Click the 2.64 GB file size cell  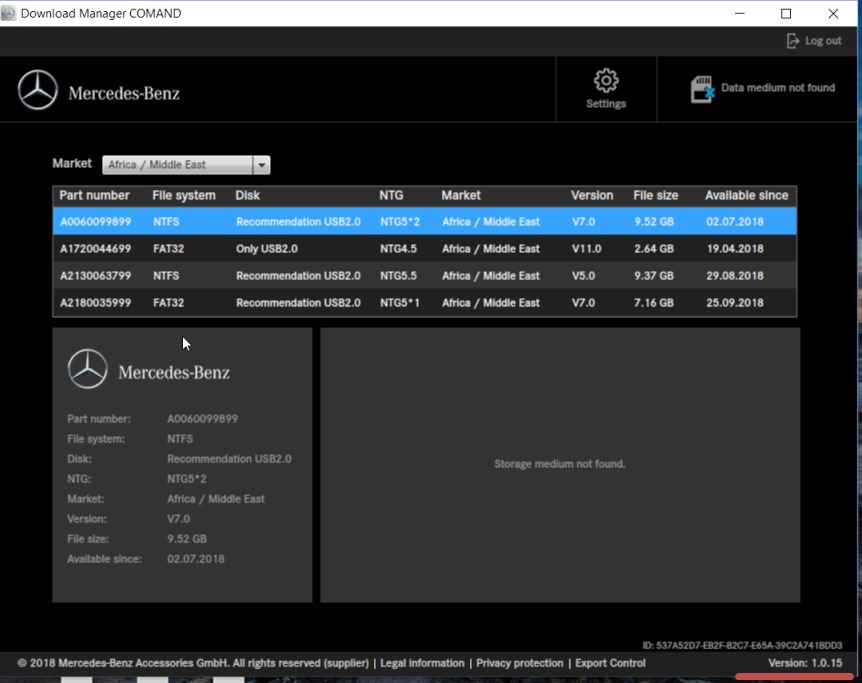(x=654, y=249)
